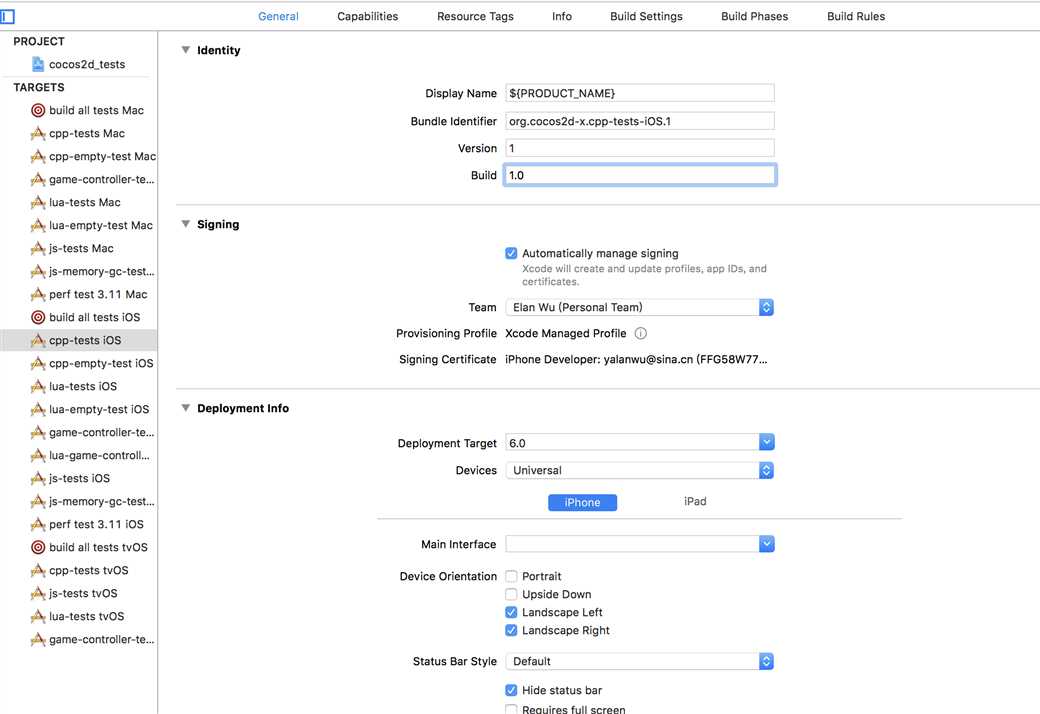Click the perf test 3.11 iOS icon
This screenshot has width=1040, height=714.
coord(38,524)
